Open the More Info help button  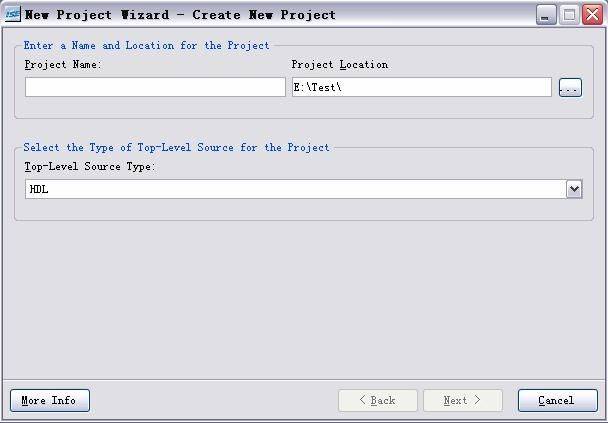50,401
